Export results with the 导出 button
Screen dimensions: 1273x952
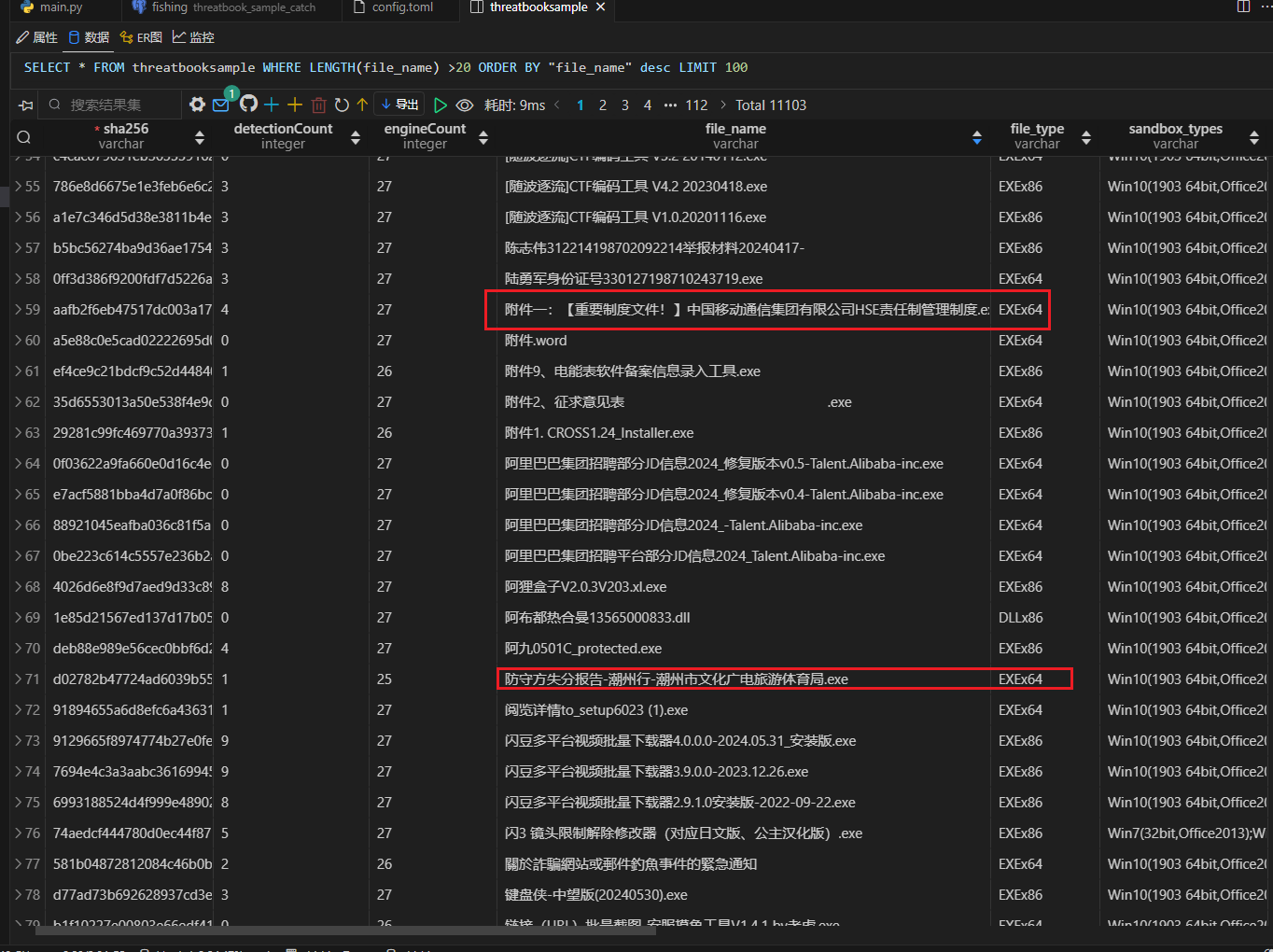[x=400, y=105]
